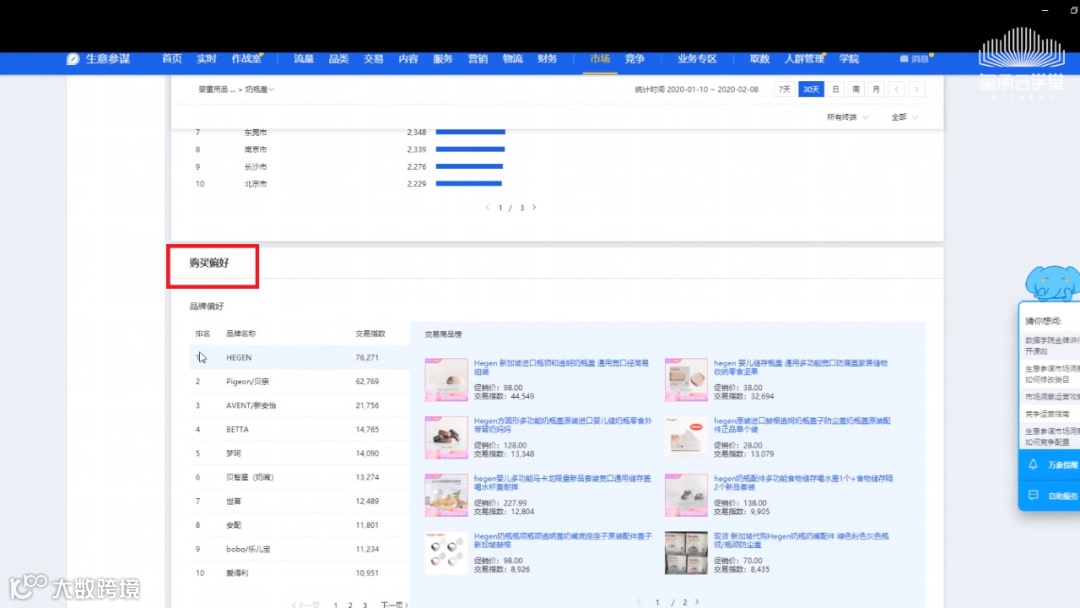Click the 长沙市 city row
This screenshot has width=1080, height=608.
[x=351, y=167]
